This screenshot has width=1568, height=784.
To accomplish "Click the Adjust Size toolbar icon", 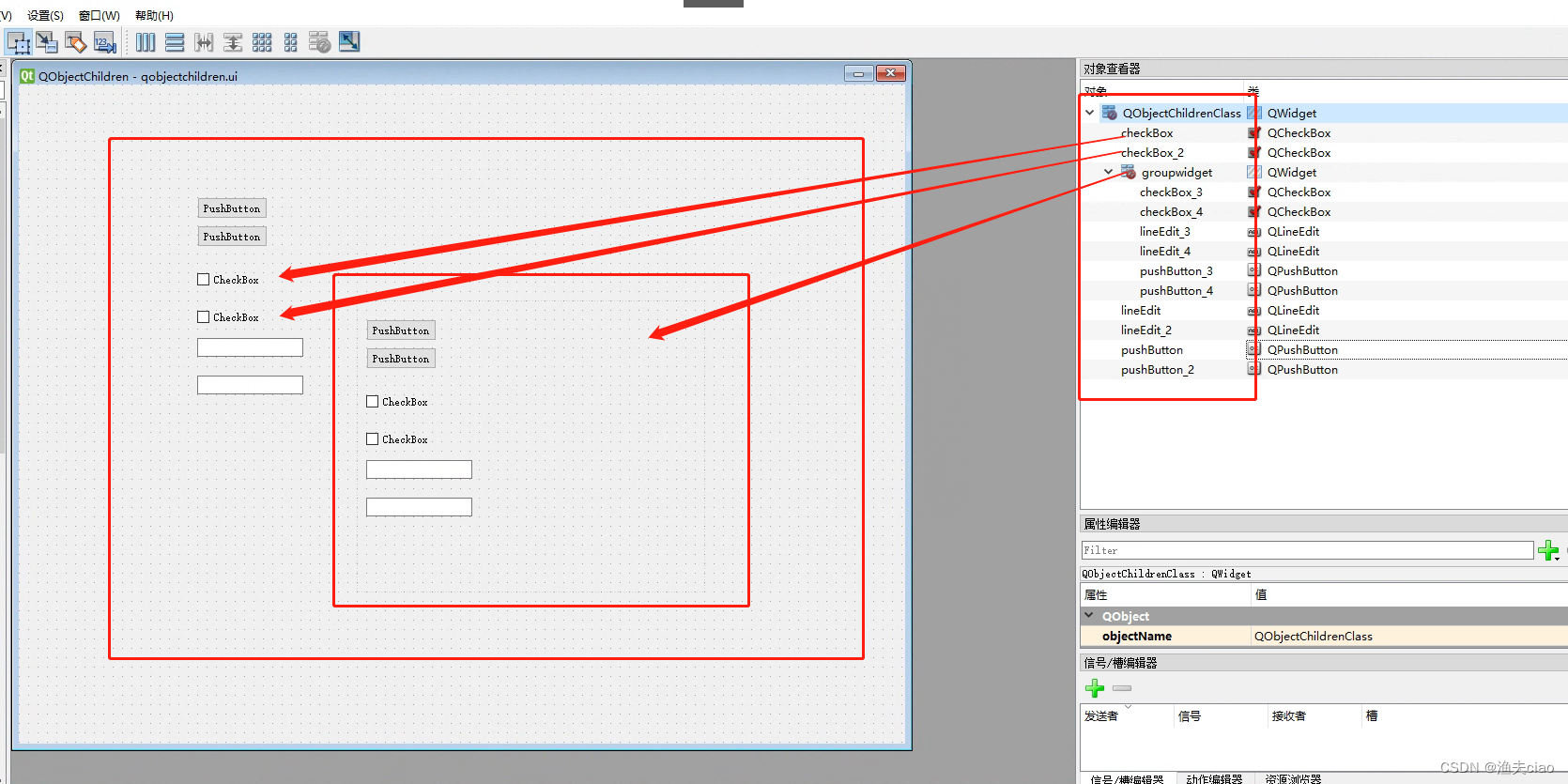I will coord(349,42).
